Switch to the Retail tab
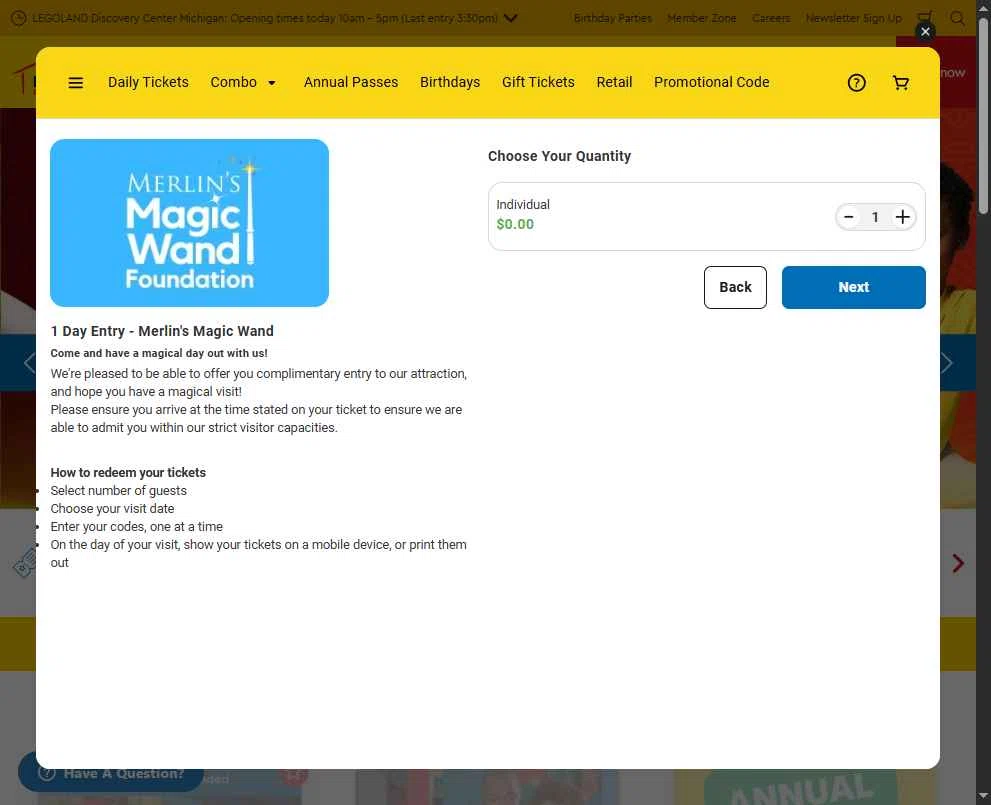Screen dimensions: 991x805 tap(614, 82)
